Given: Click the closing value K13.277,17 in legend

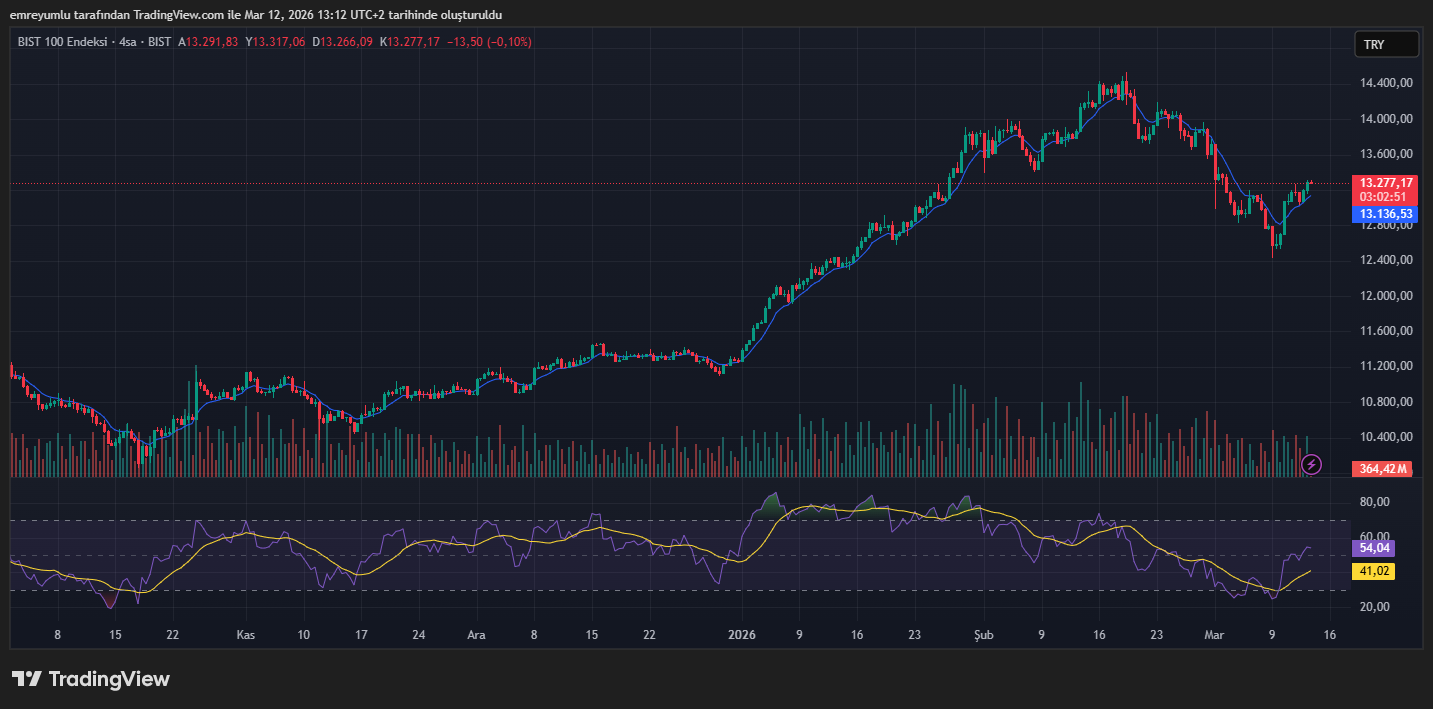Looking at the screenshot, I should pyautogui.click(x=410, y=42).
